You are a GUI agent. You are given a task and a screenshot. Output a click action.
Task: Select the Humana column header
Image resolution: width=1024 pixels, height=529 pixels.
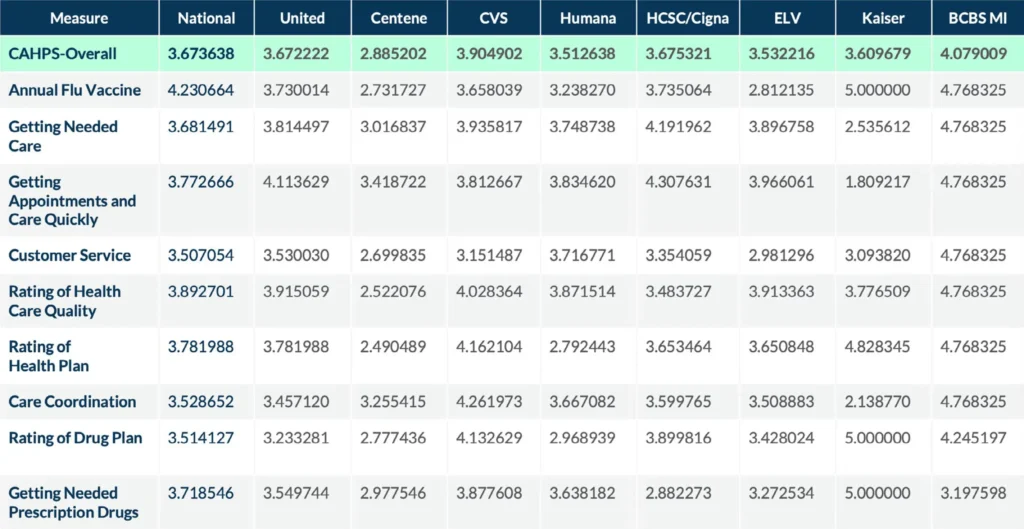588,18
